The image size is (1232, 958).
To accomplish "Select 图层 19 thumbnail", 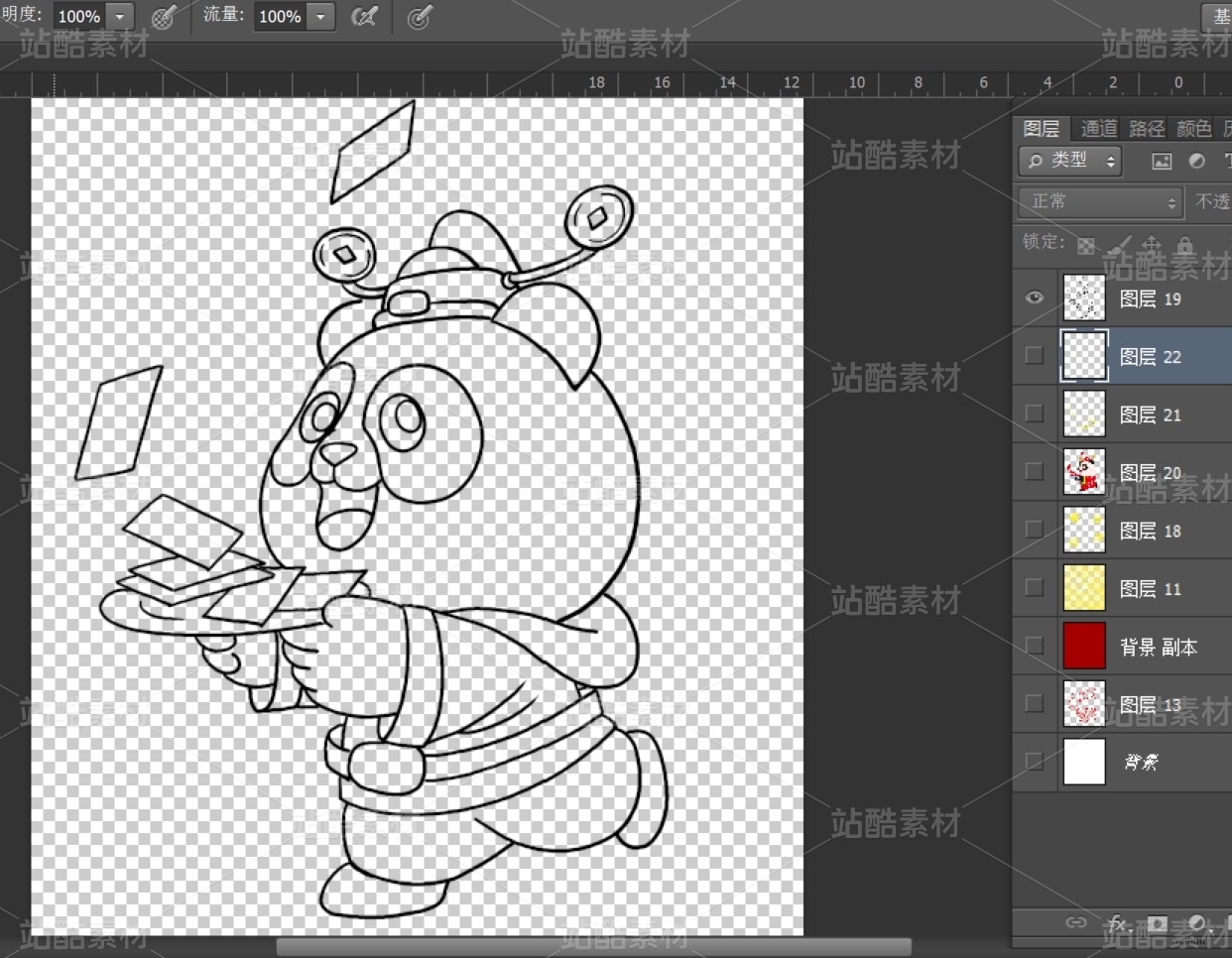I will 1084,298.
